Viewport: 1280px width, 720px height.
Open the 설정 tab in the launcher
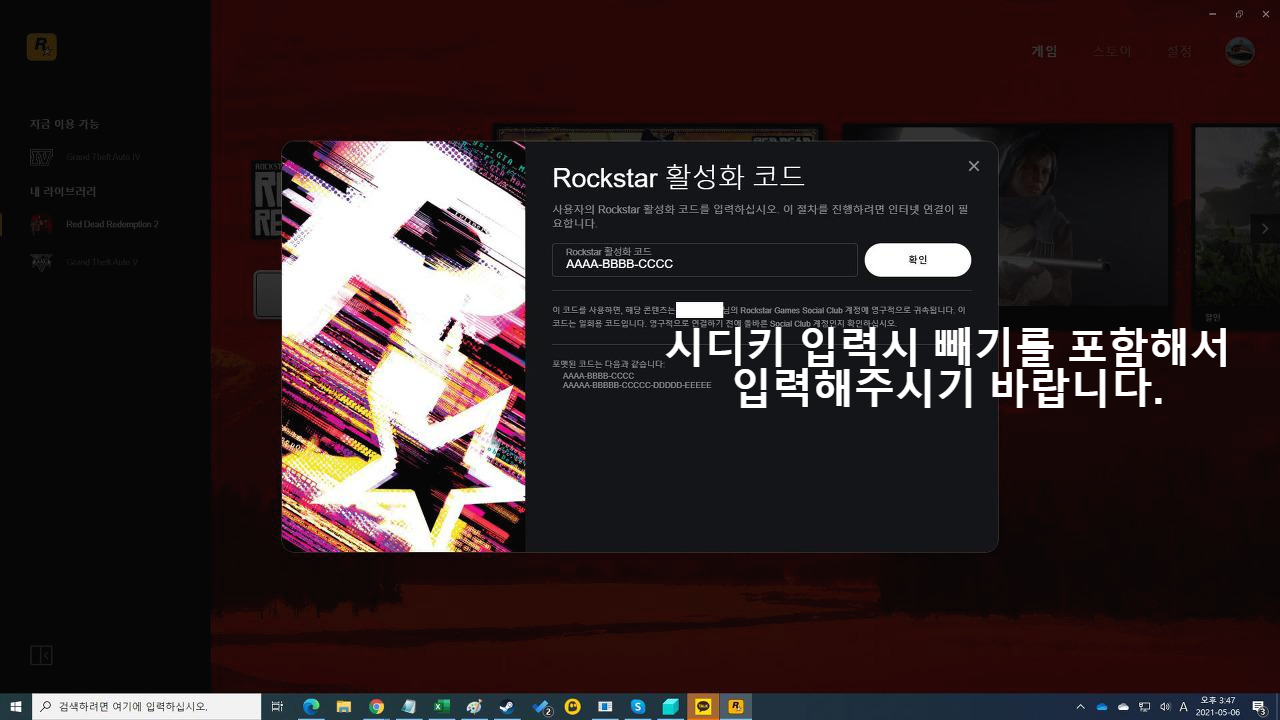tap(1180, 51)
